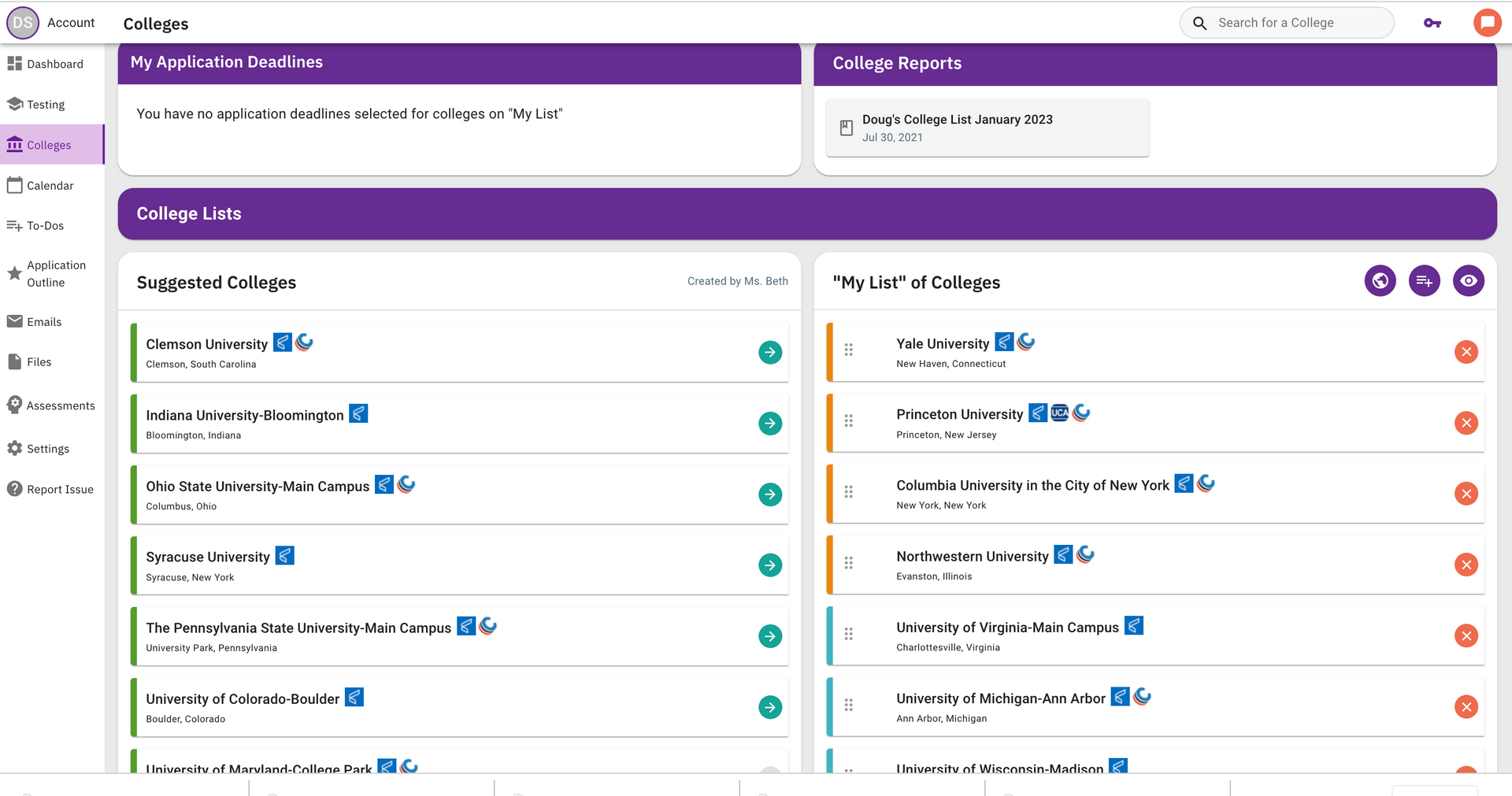The height and width of the screenshot is (796, 1512).
Task: Click the Common App icon beside Indiana University-Bloomington
Action: [358, 413]
